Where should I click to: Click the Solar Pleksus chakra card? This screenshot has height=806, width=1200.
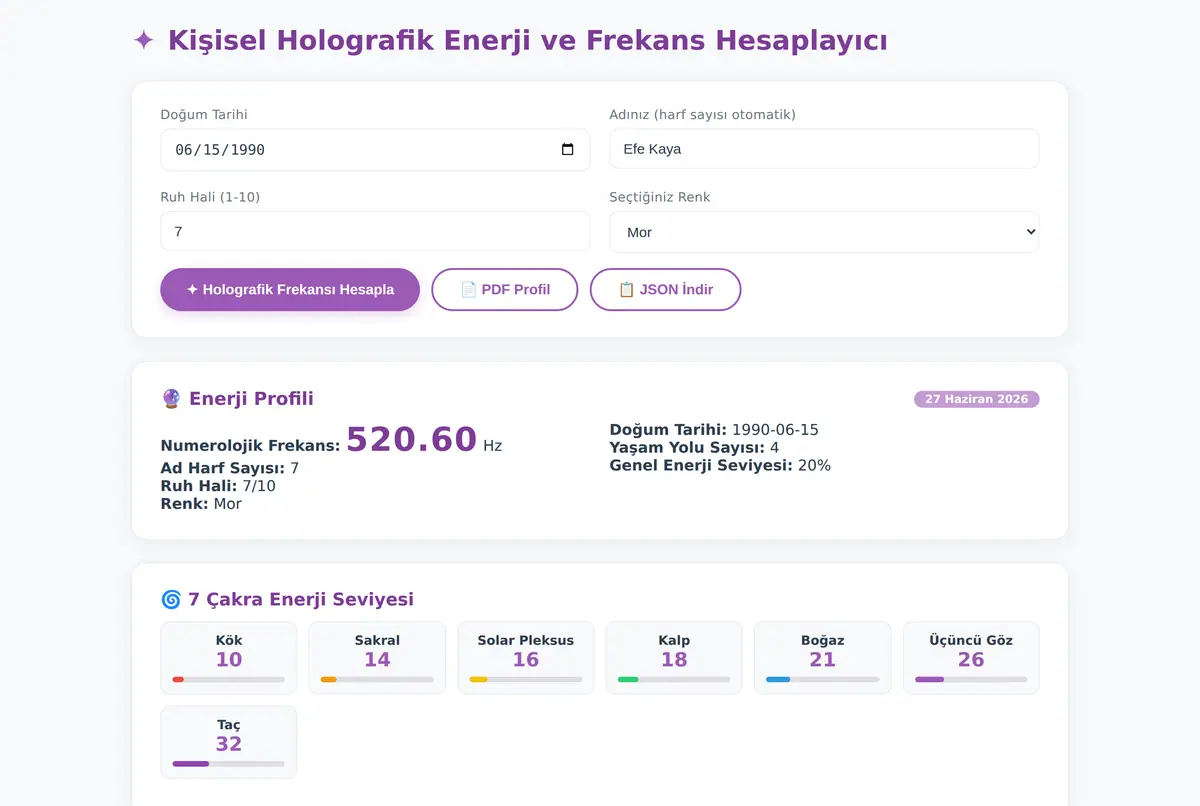526,658
